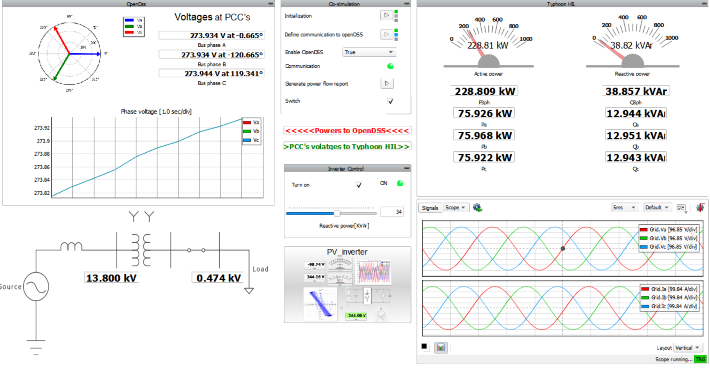Click the Reactive power slider handle
Viewport: 710px width, 369px height.
[337, 213]
